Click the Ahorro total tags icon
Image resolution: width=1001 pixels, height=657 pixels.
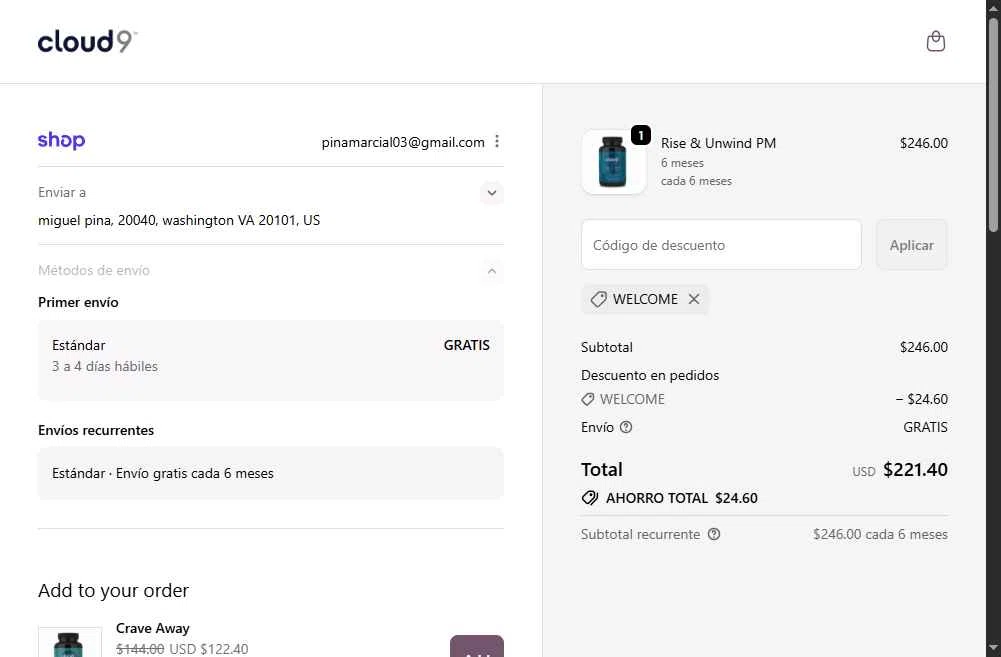click(x=590, y=498)
